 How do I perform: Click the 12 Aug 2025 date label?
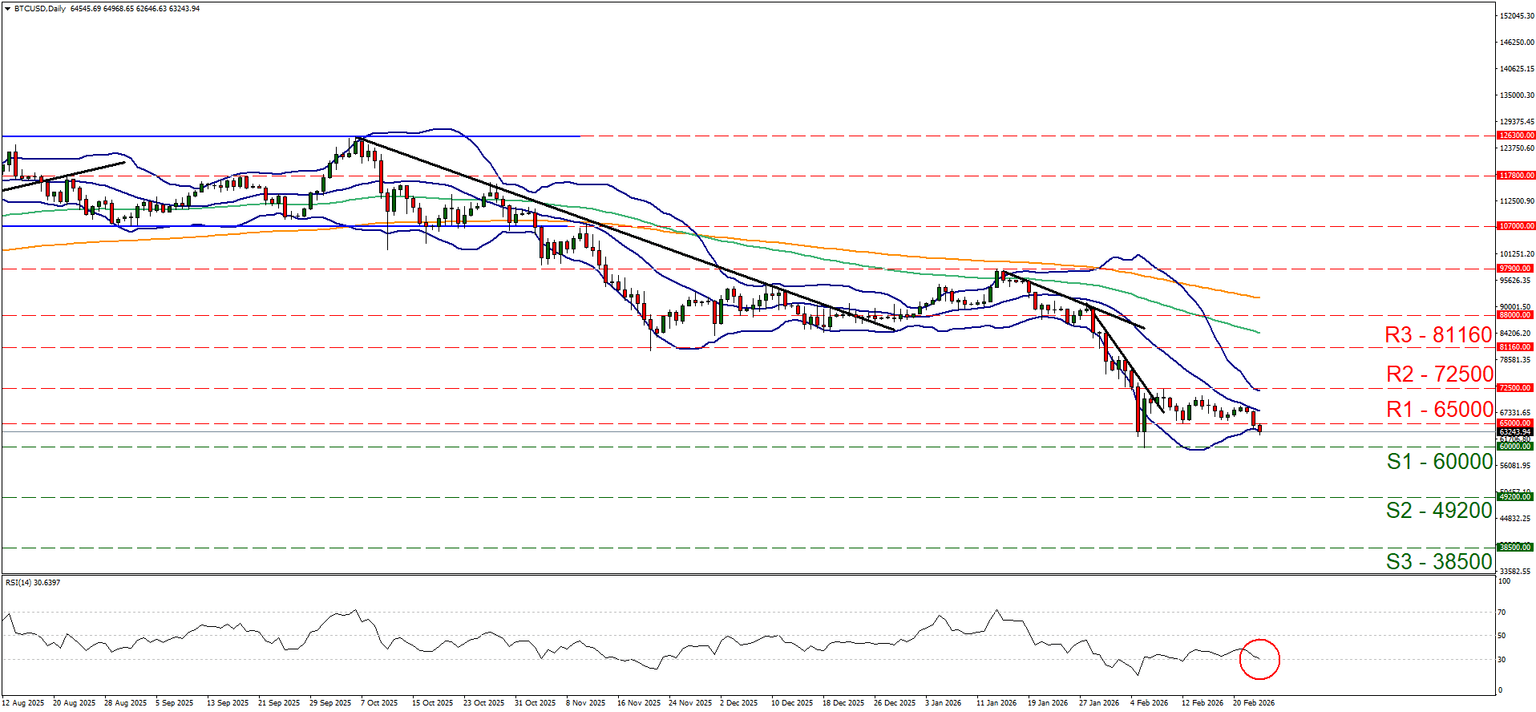coord(23,703)
